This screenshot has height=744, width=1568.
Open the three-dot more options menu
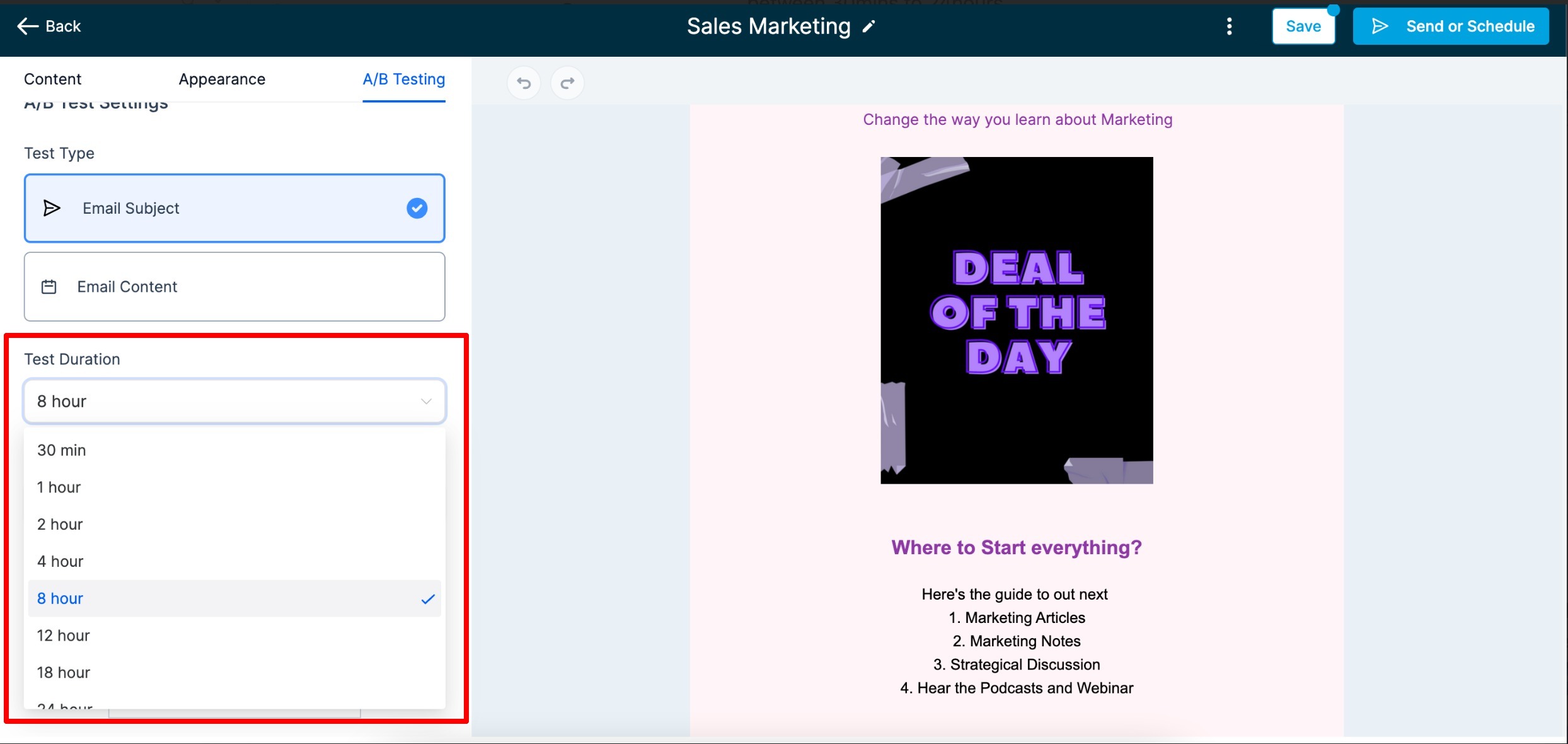point(1229,26)
